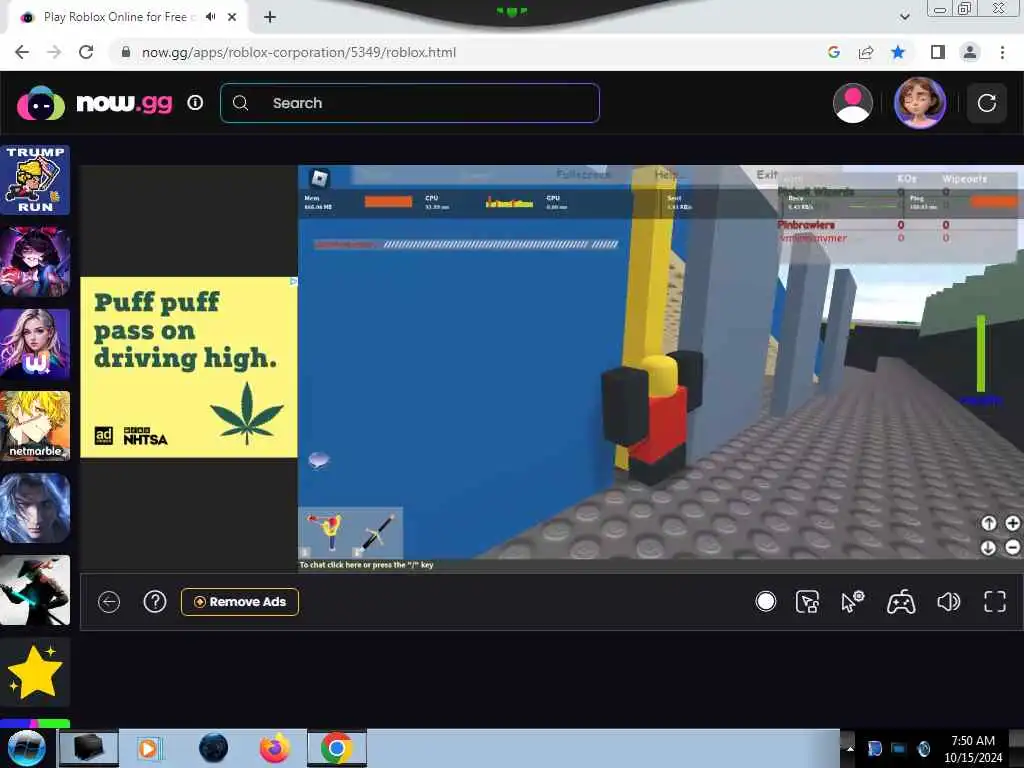Click the camera tilt down arrow
The height and width of the screenshot is (768, 1024).
point(988,547)
